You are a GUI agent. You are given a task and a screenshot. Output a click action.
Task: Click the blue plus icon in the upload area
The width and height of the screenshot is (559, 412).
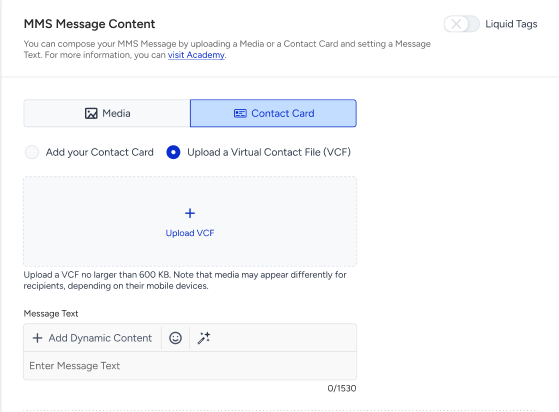190,213
